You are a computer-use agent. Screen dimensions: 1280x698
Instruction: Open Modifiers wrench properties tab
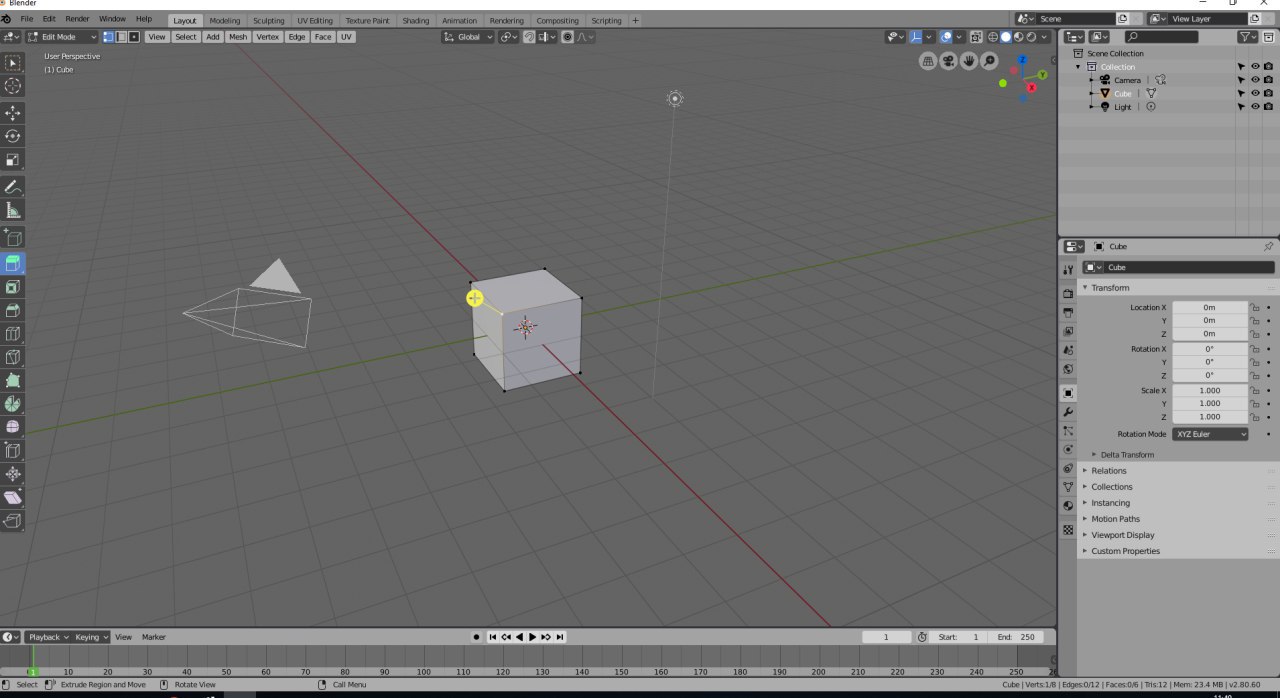(x=1068, y=412)
